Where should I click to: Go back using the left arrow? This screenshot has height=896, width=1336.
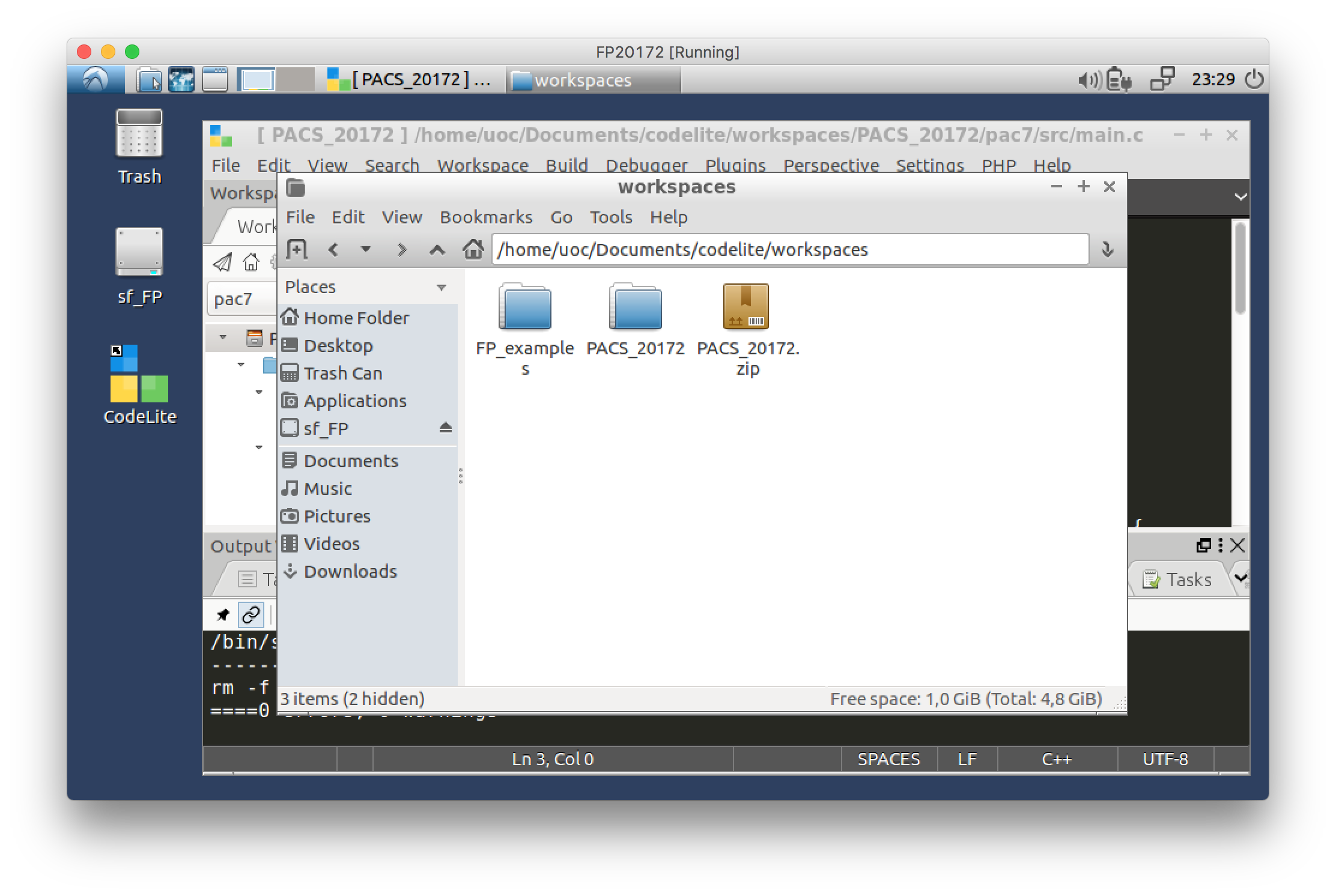[x=334, y=249]
